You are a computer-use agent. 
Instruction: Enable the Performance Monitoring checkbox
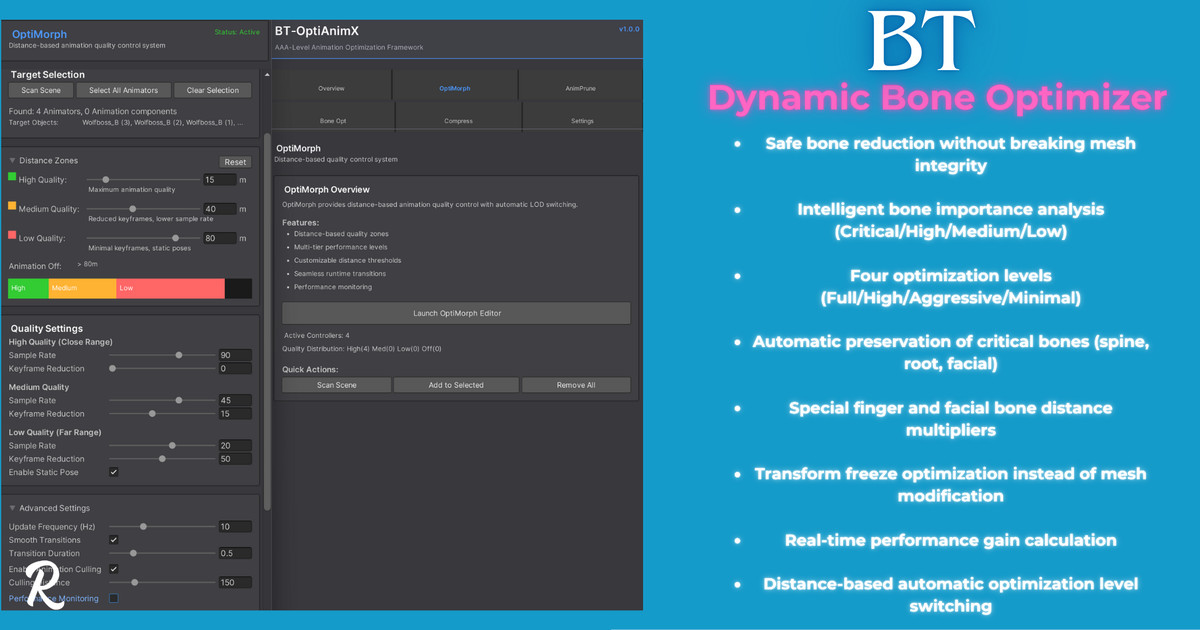point(114,599)
